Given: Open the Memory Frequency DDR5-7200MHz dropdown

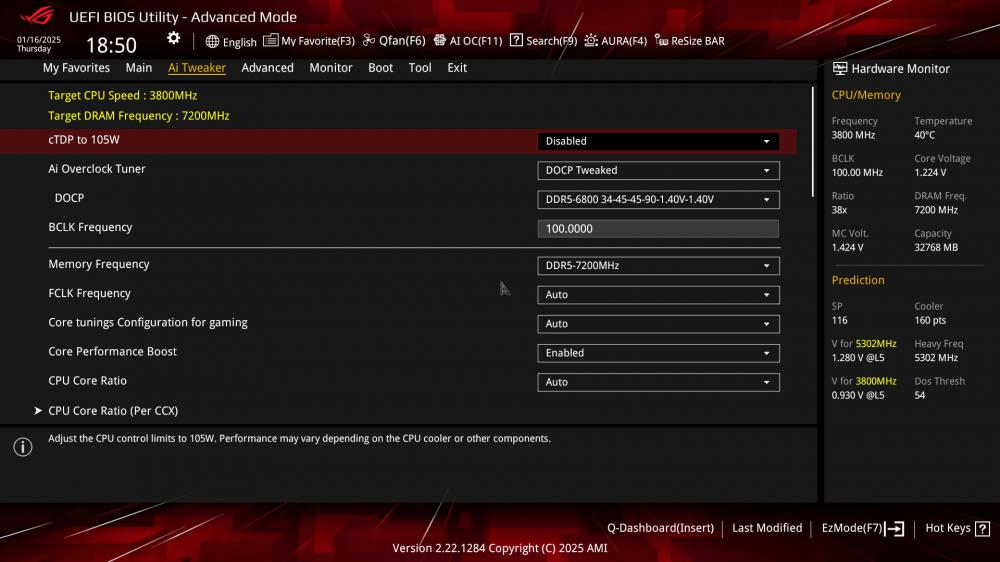Looking at the screenshot, I should pos(658,265).
